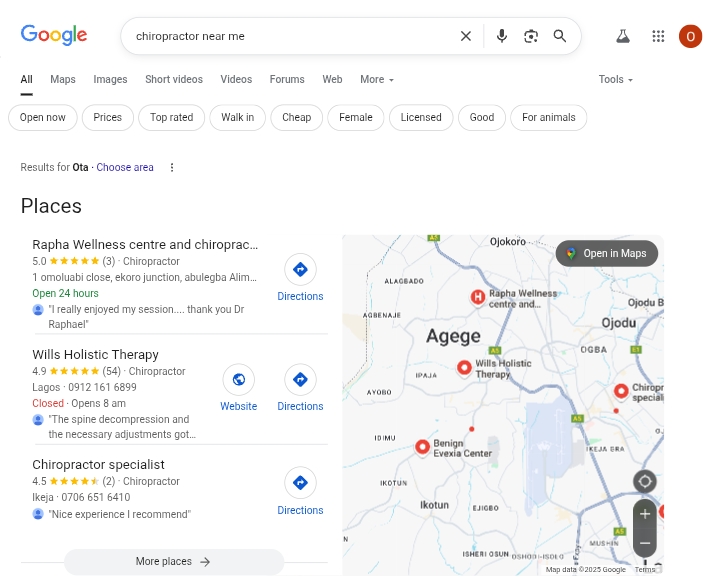
Task: Click the map Terms link
Action: (x=645, y=570)
